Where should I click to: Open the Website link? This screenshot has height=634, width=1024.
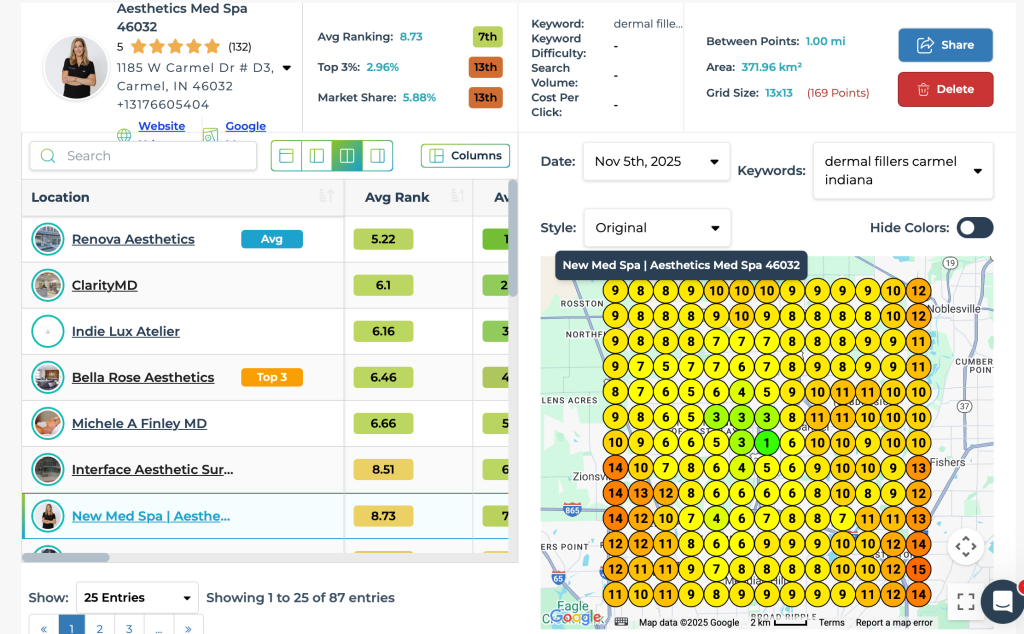click(x=161, y=126)
